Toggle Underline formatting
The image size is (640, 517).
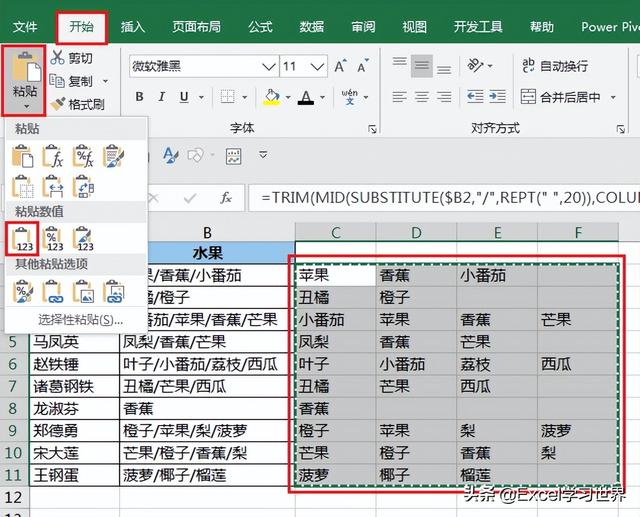coord(184,97)
